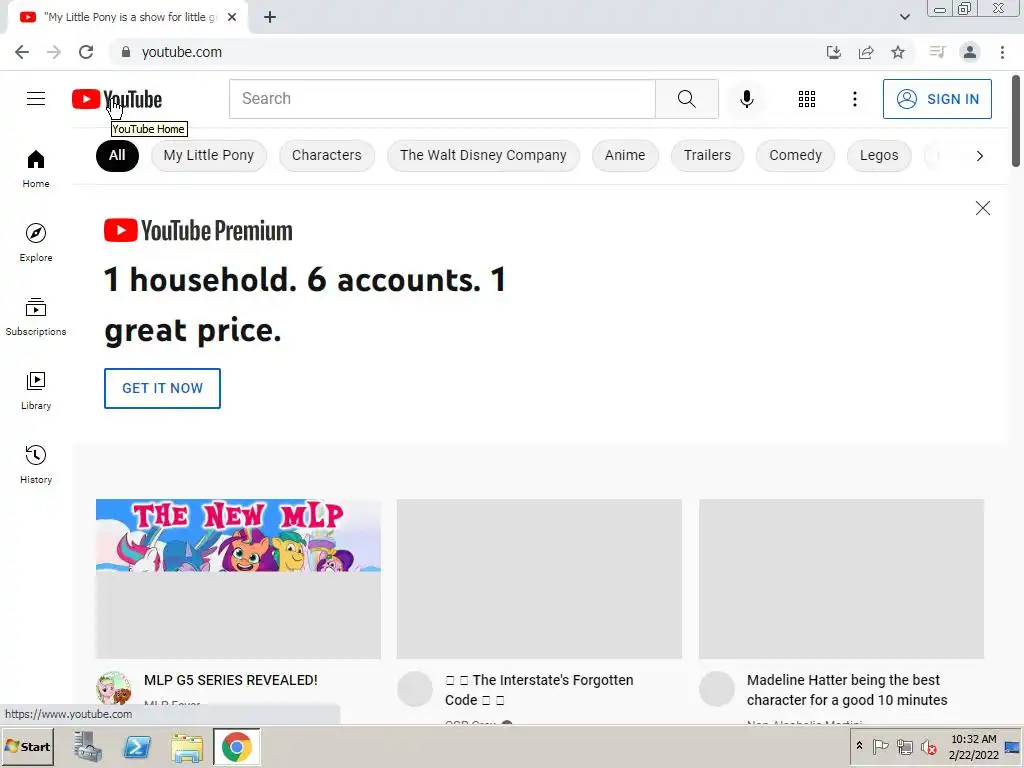The width and height of the screenshot is (1024, 768).
Task: Click the youtube.com address bar
Action: pyautogui.click(x=467, y=52)
